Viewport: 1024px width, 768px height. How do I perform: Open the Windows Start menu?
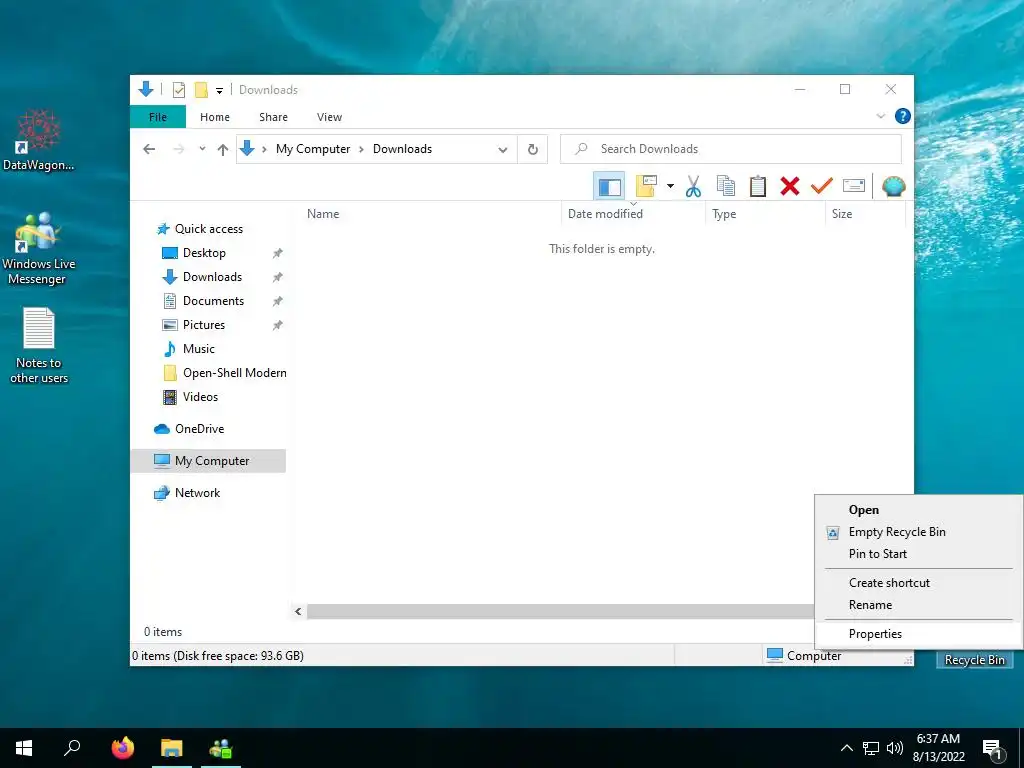pos(24,748)
